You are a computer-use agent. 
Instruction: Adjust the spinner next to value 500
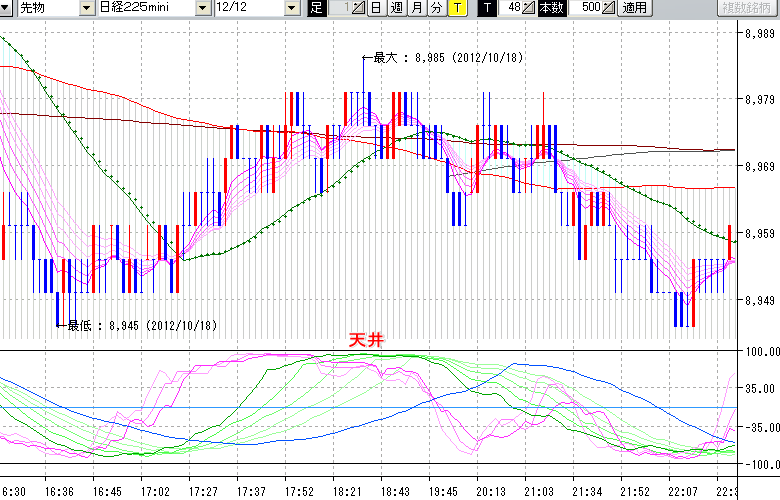(610, 8)
